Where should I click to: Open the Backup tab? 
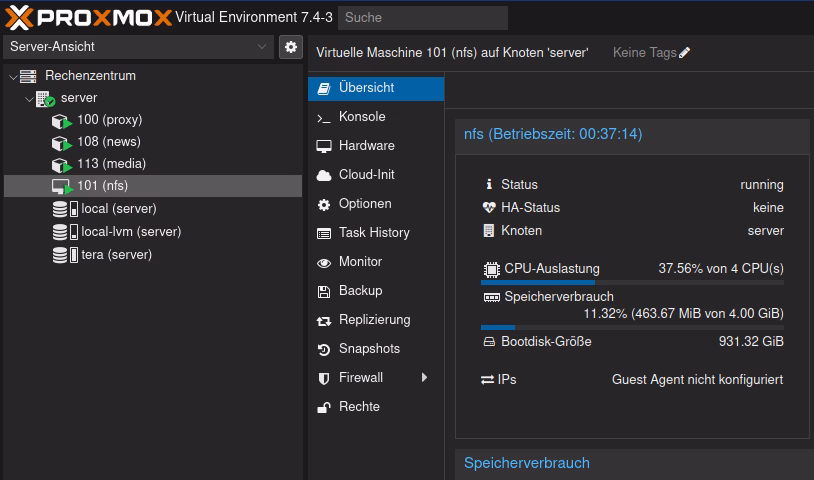click(376, 291)
